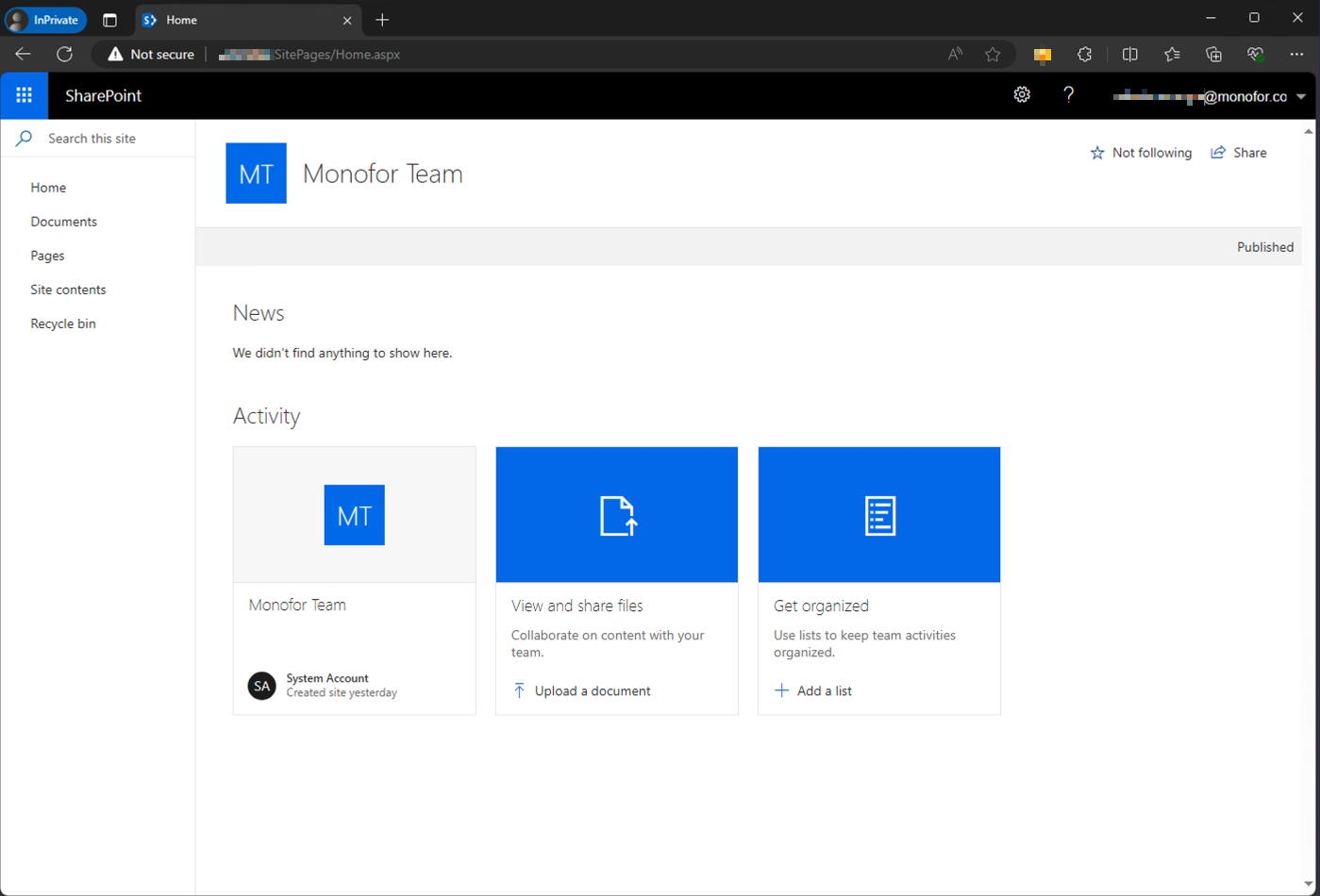Toggle Not following to follow site
1320x896 pixels.
(1141, 153)
